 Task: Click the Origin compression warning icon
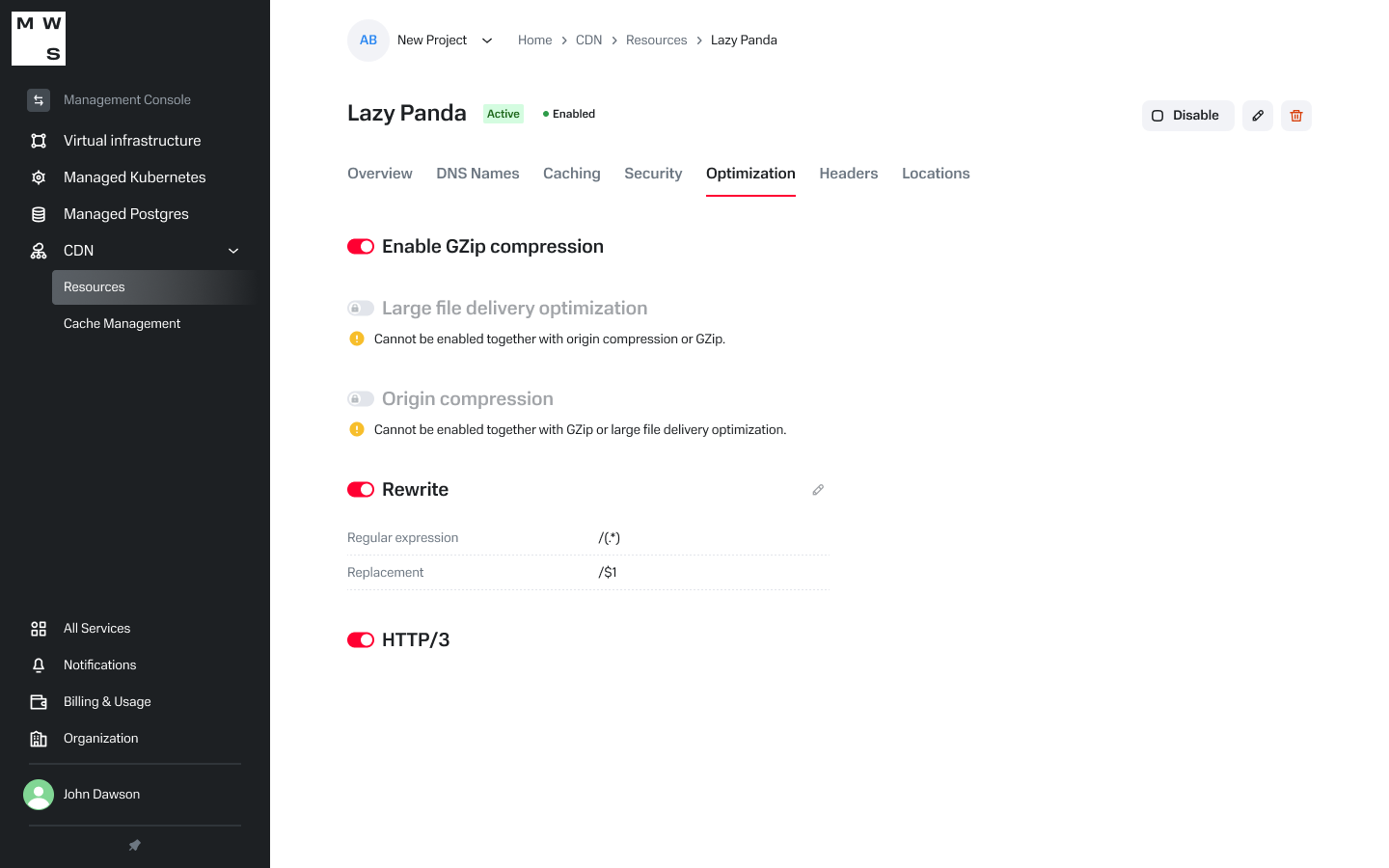(x=357, y=429)
